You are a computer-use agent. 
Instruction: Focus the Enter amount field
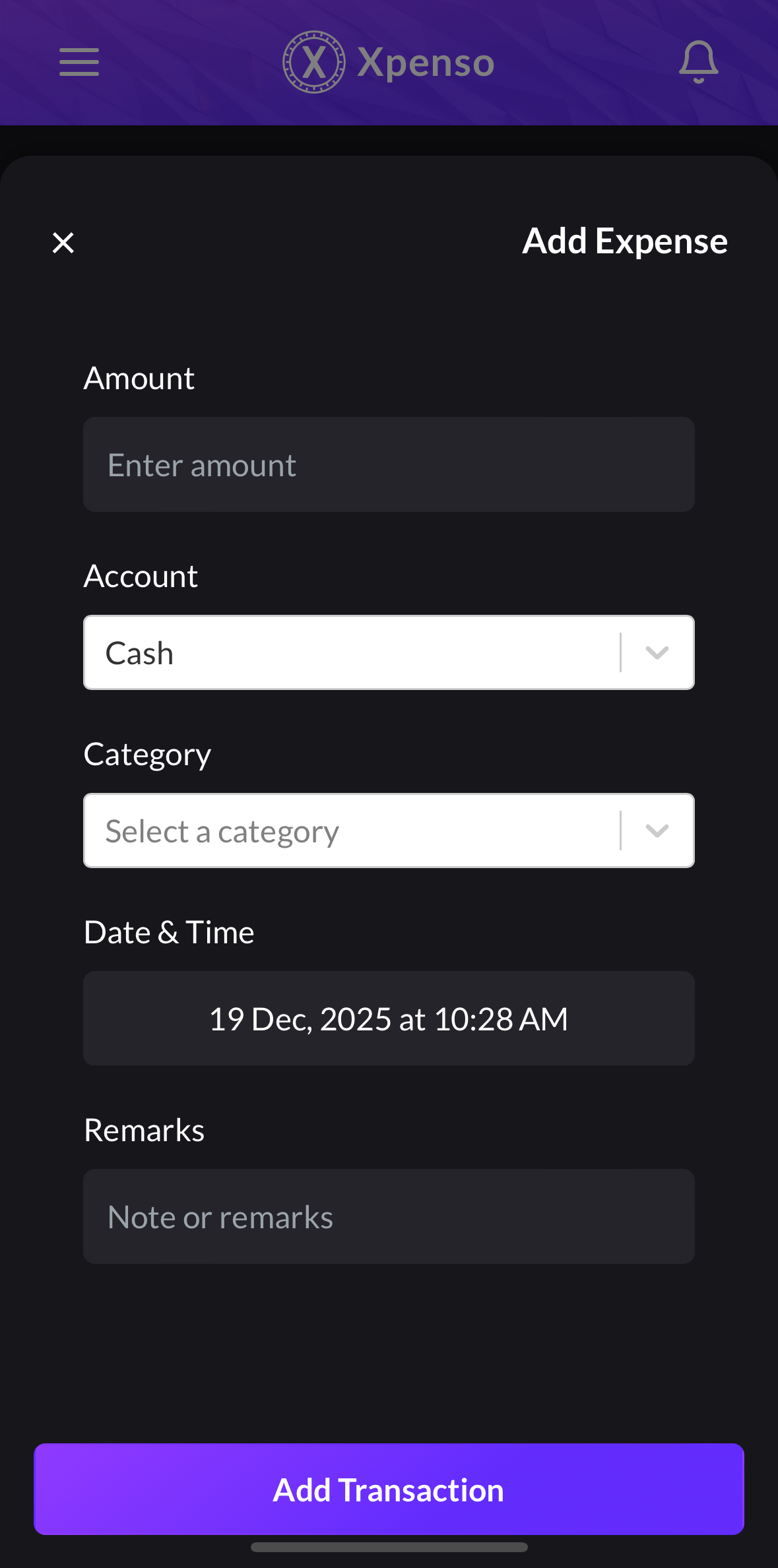[389, 464]
